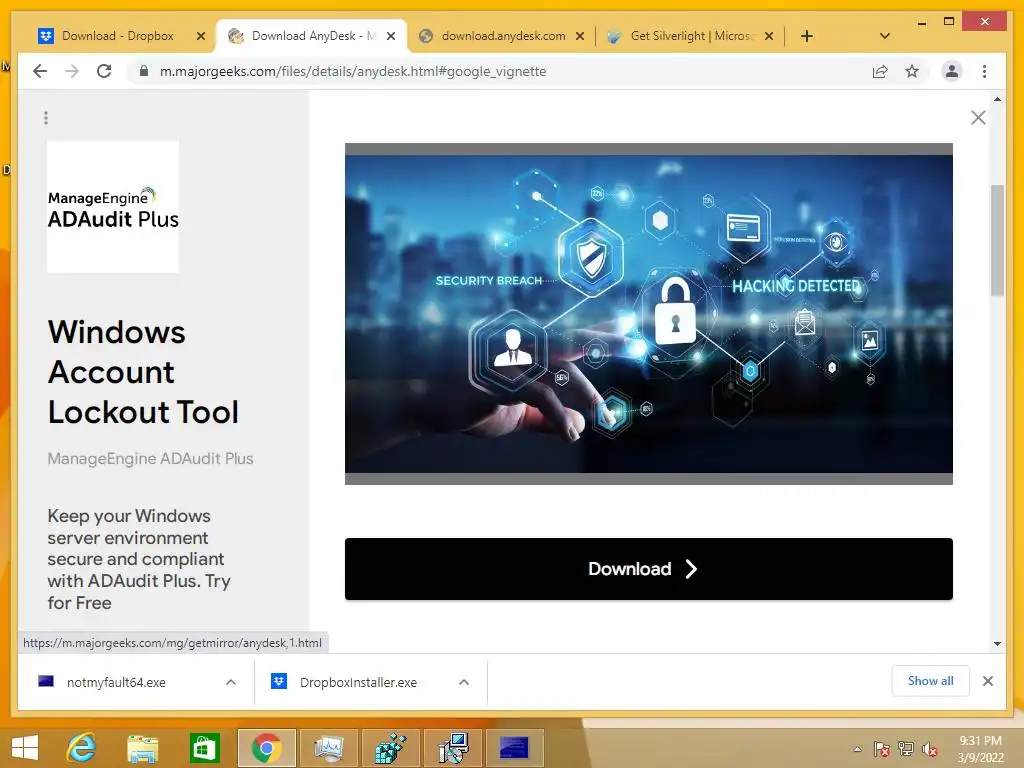The image size is (1024, 768).
Task: Open the blue screen app in taskbar
Action: [x=515, y=748]
